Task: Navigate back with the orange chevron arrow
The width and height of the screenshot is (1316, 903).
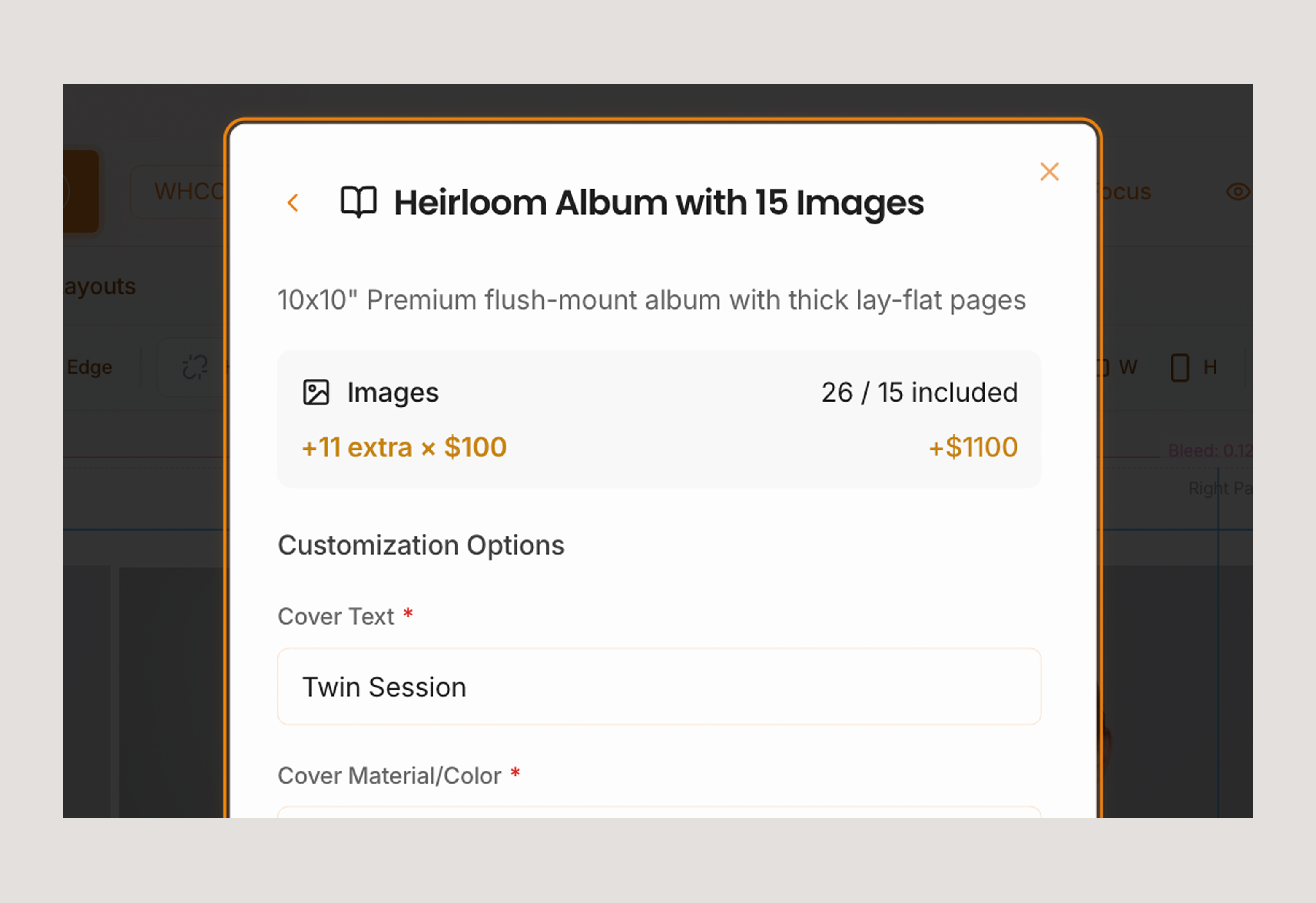Action: [293, 202]
